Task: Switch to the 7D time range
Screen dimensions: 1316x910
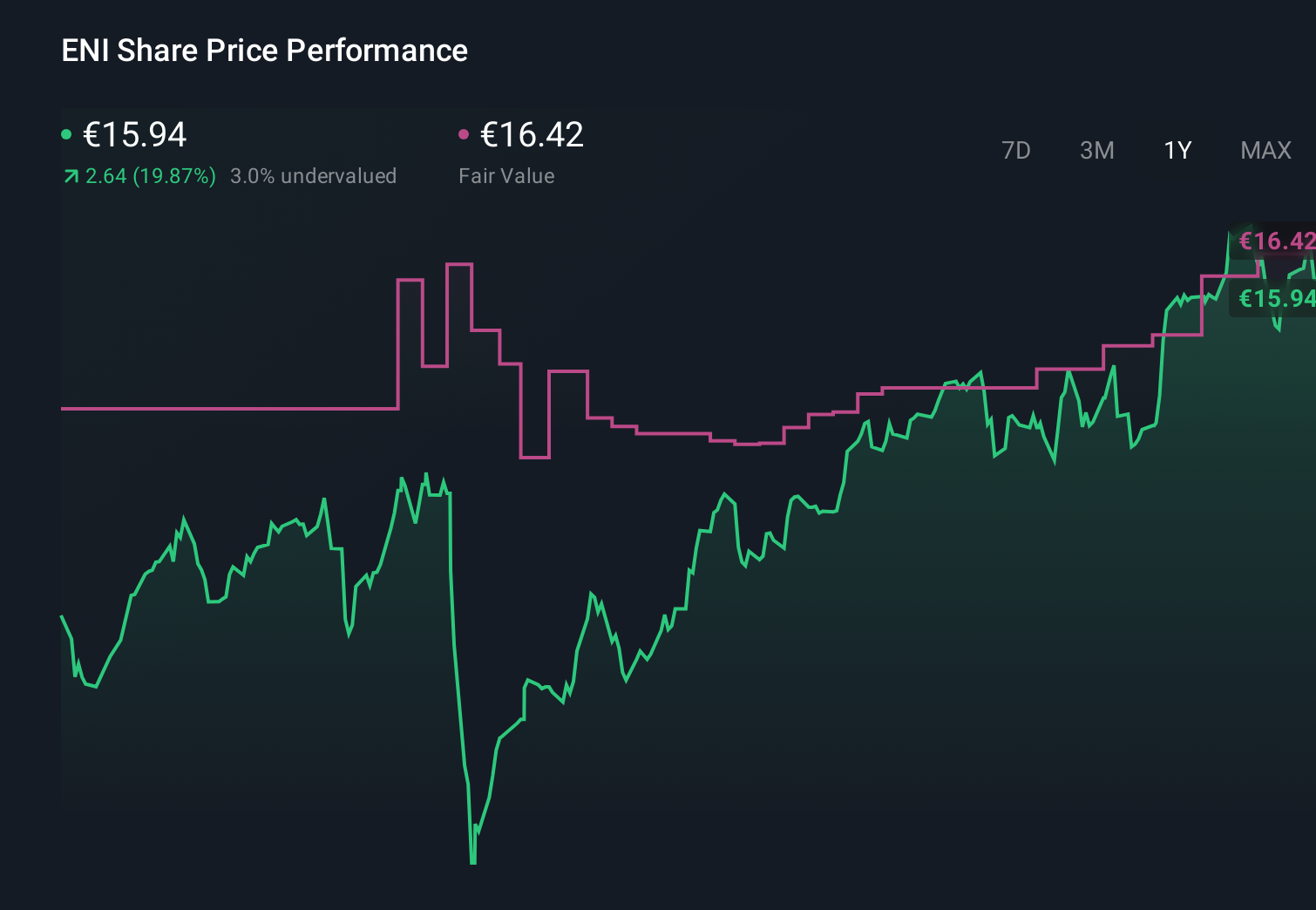Action: pos(1016,150)
